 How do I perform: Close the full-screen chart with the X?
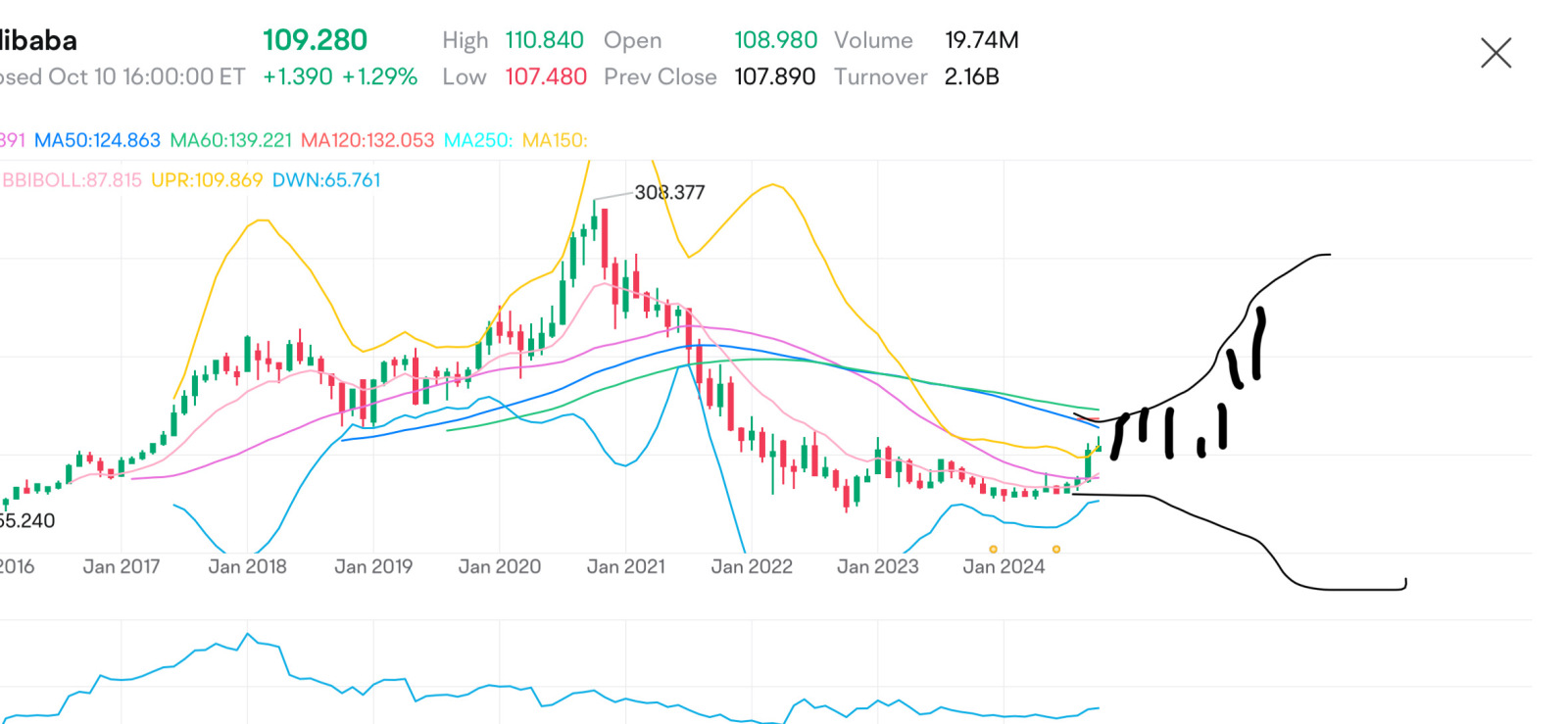[x=1495, y=53]
